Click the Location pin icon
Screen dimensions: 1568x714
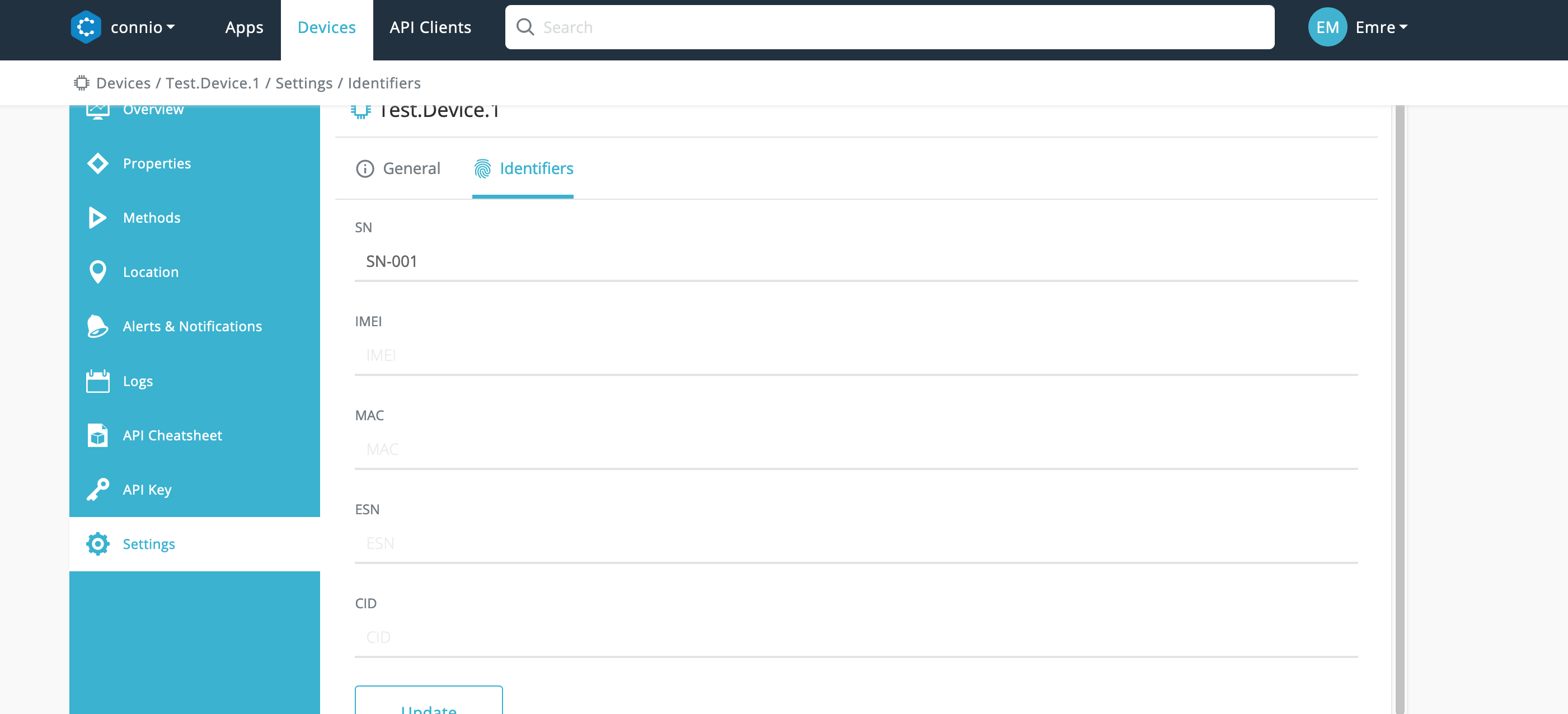point(97,272)
